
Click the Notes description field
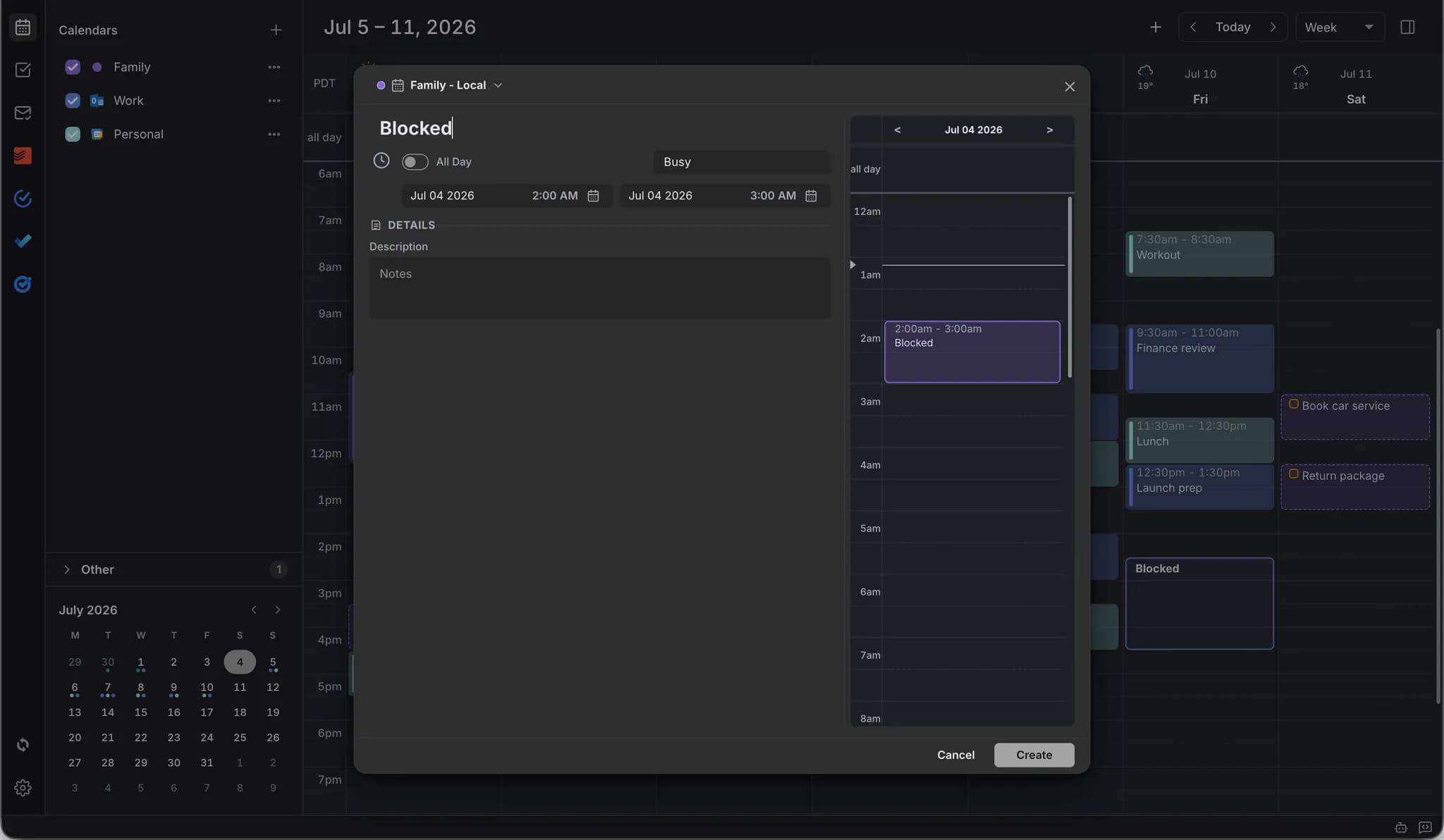(599, 288)
